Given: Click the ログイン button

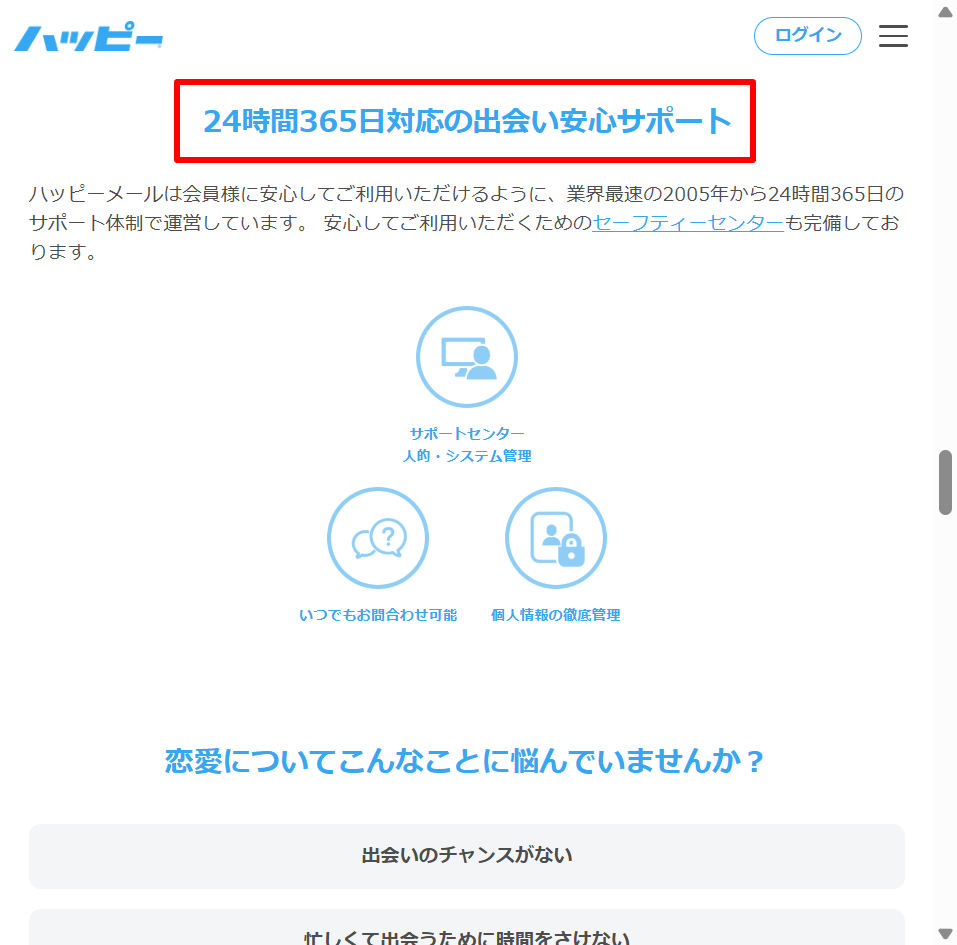Looking at the screenshot, I should point(807,35).
